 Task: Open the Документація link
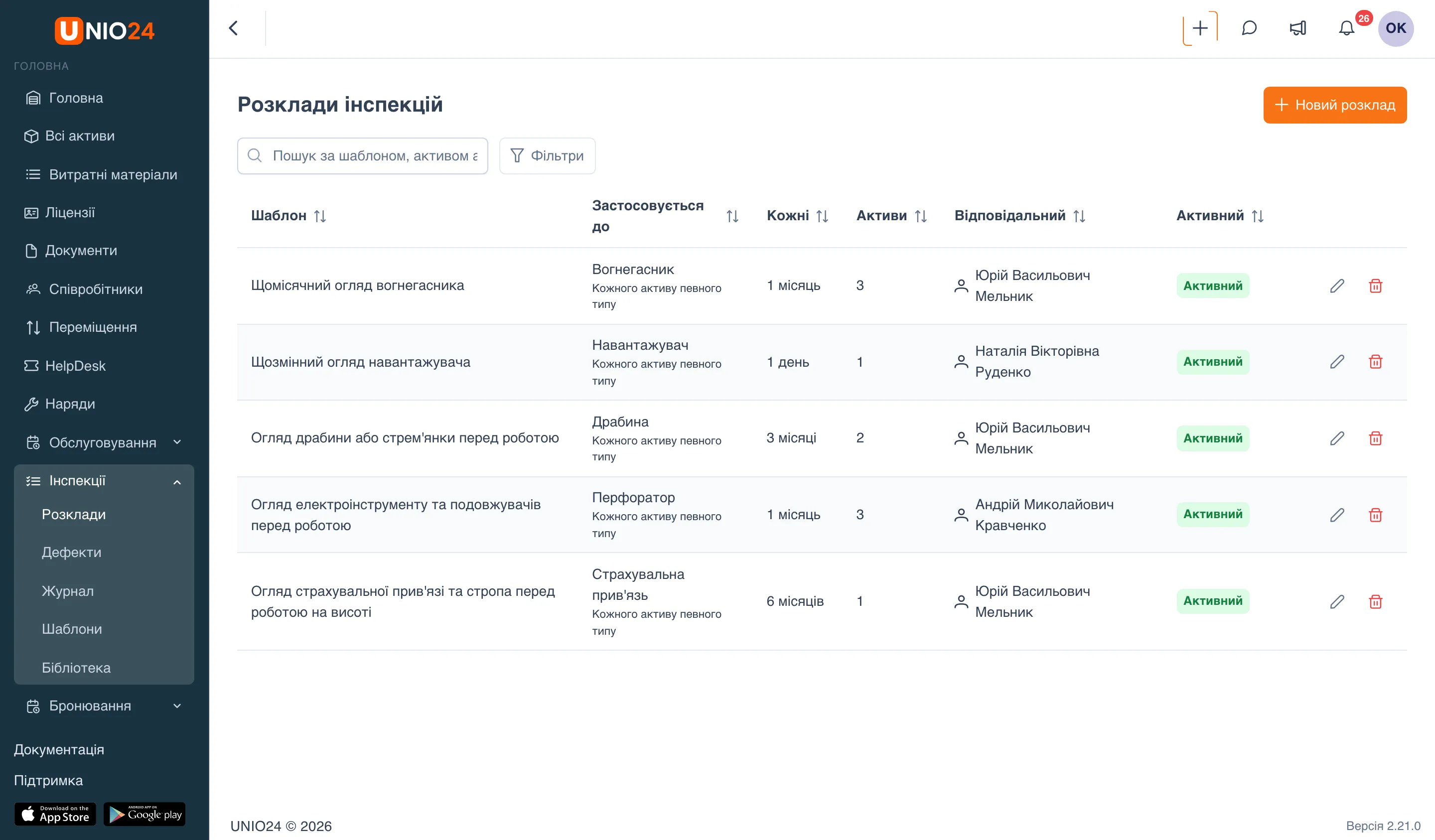(x=59, y=749)
